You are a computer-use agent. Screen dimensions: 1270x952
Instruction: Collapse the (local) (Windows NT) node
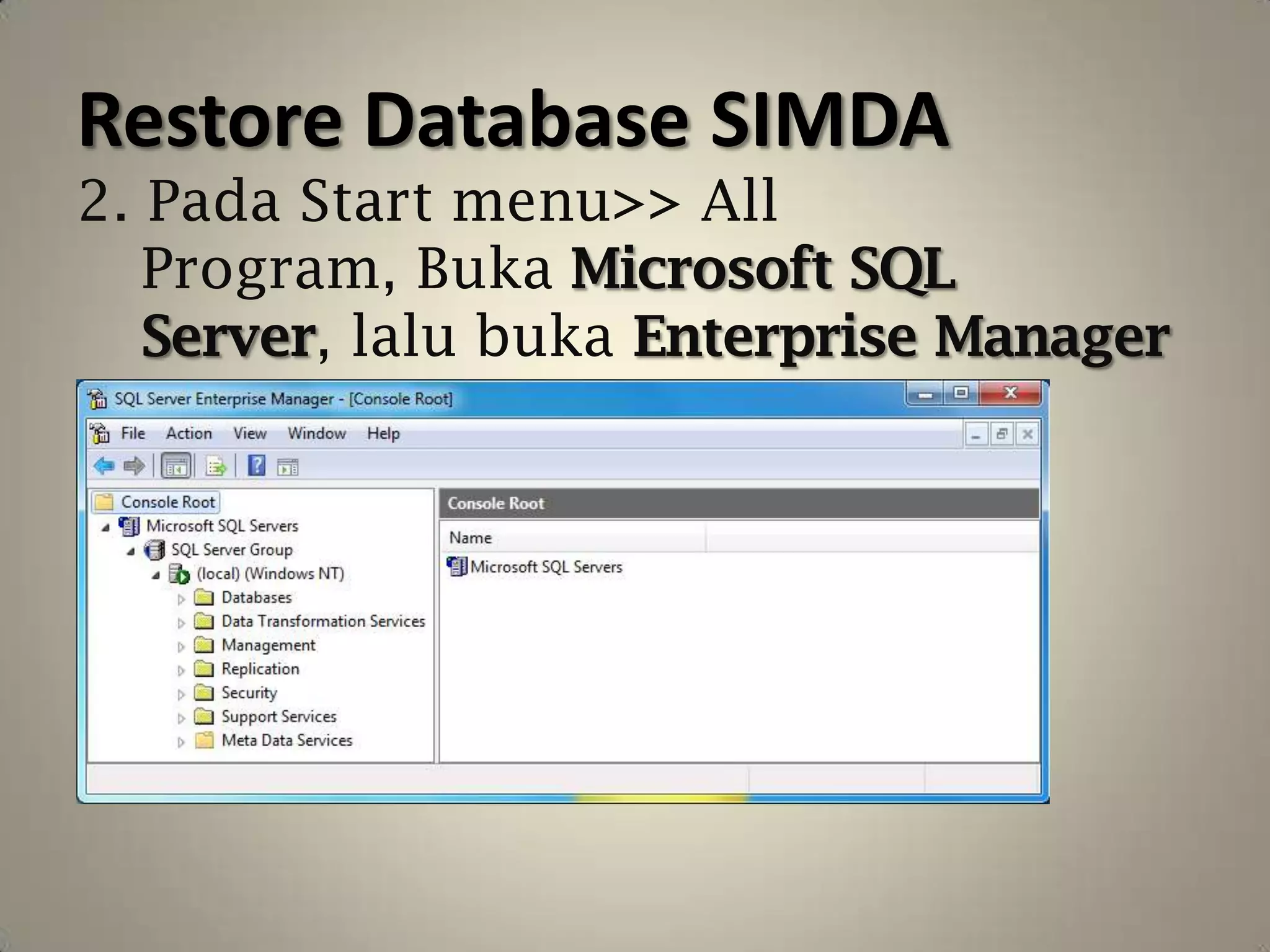point(156,575)
